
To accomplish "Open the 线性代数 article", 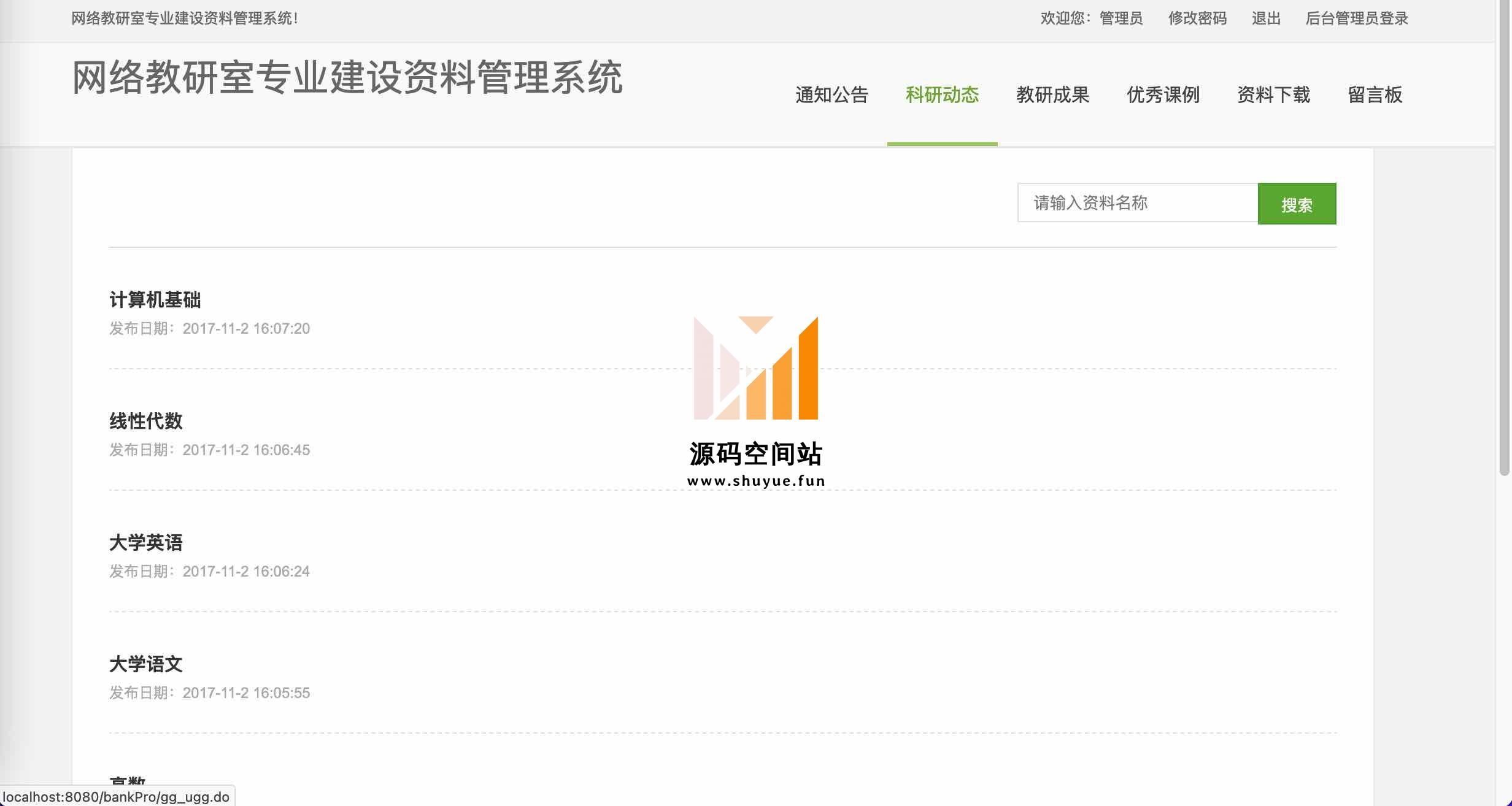I will point(146,421).
